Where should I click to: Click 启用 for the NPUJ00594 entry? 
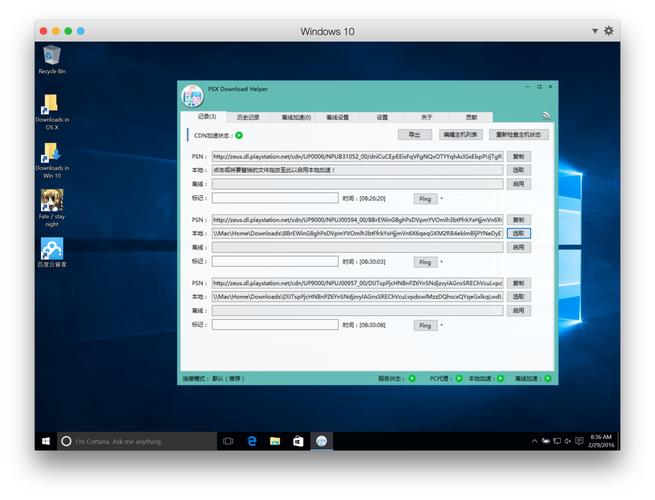pos(518,247)
